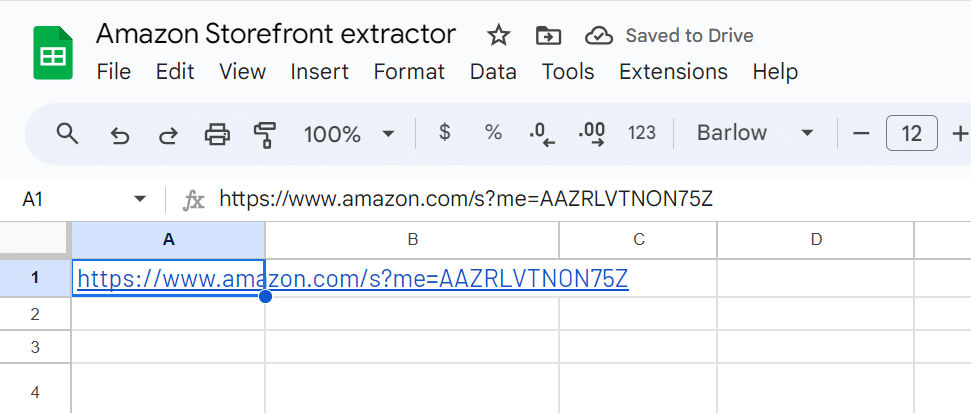Star this spreadsheet
The image size is (971, 413).
coord(498,36)
